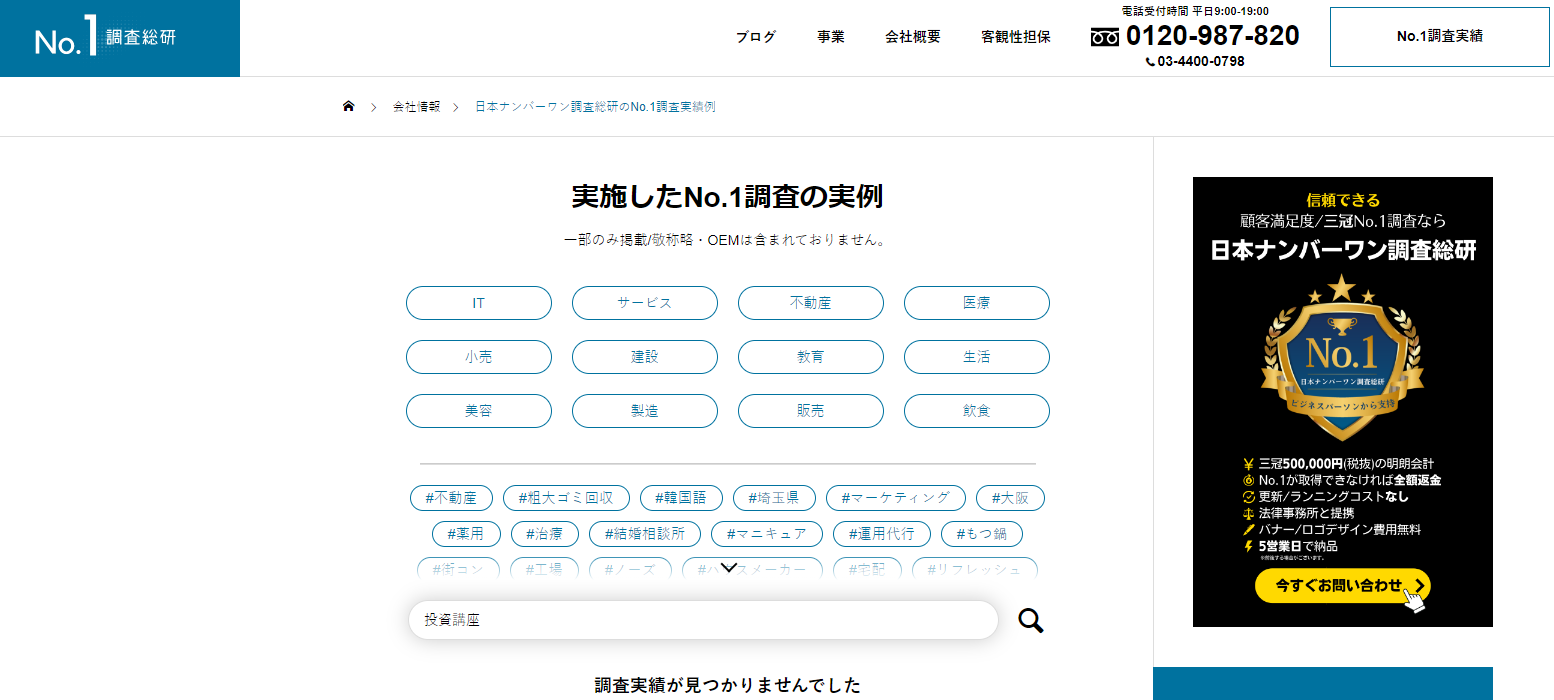Filter by the 飲食 category
1554x700 pixels.
(976, 411)
